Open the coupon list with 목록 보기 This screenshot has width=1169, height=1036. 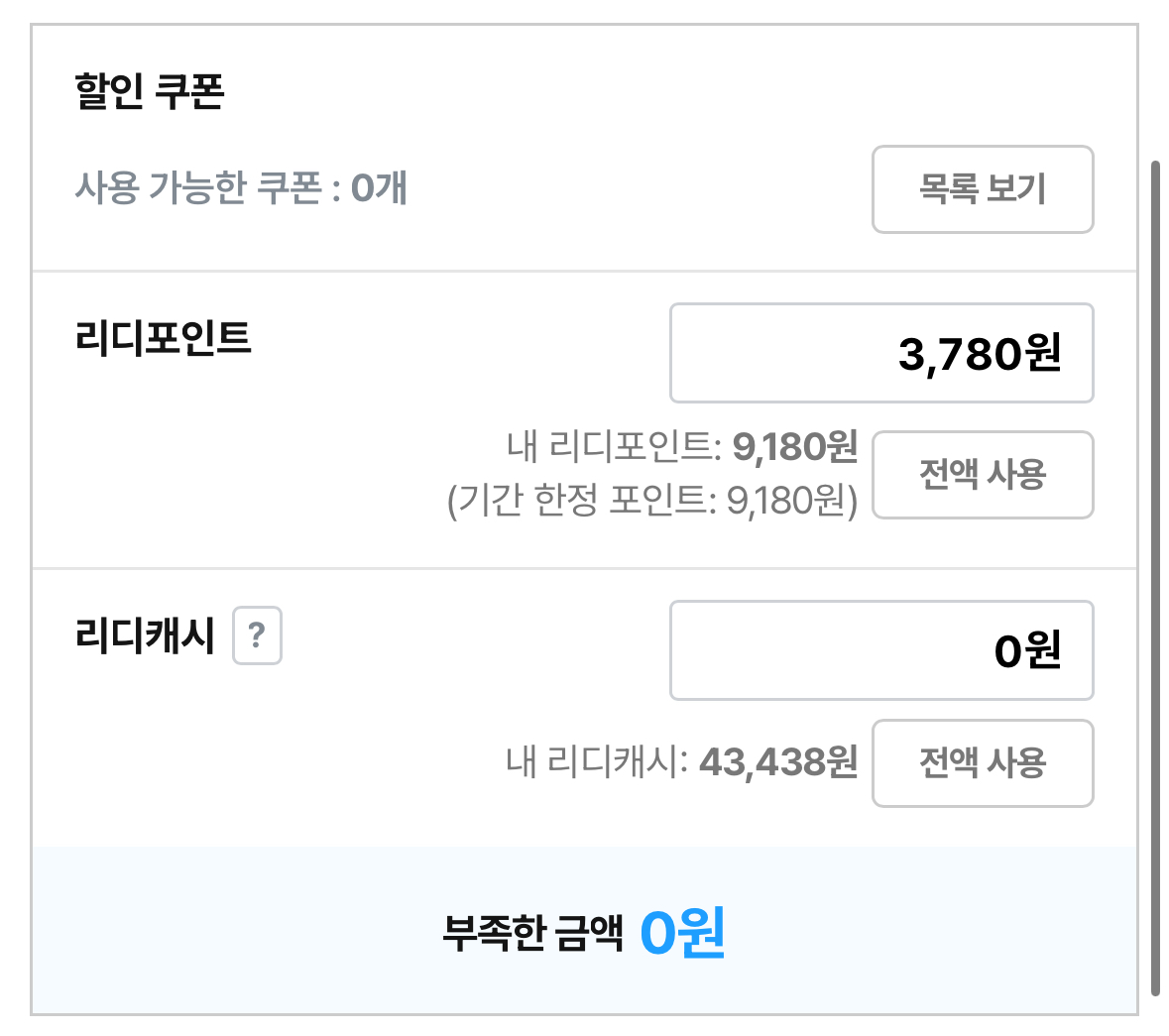coord(982,189)
